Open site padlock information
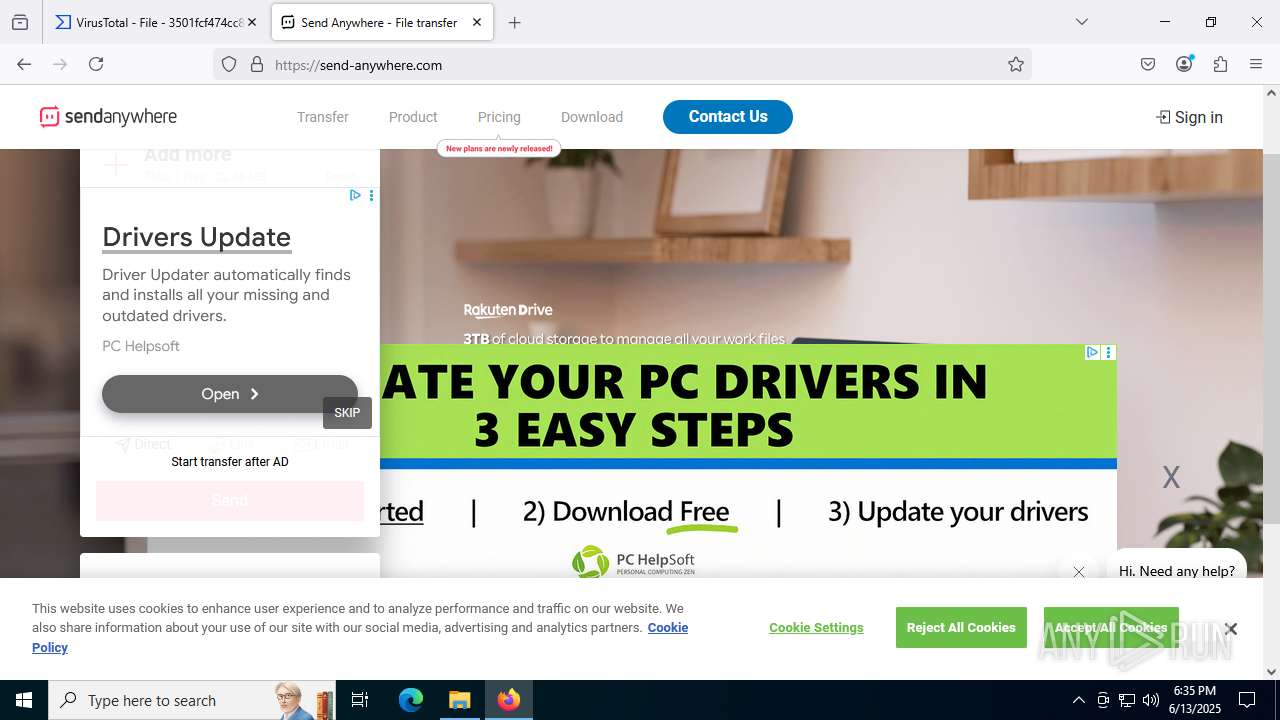Viewport: 1280px width, 720px height. click(257, 64)
